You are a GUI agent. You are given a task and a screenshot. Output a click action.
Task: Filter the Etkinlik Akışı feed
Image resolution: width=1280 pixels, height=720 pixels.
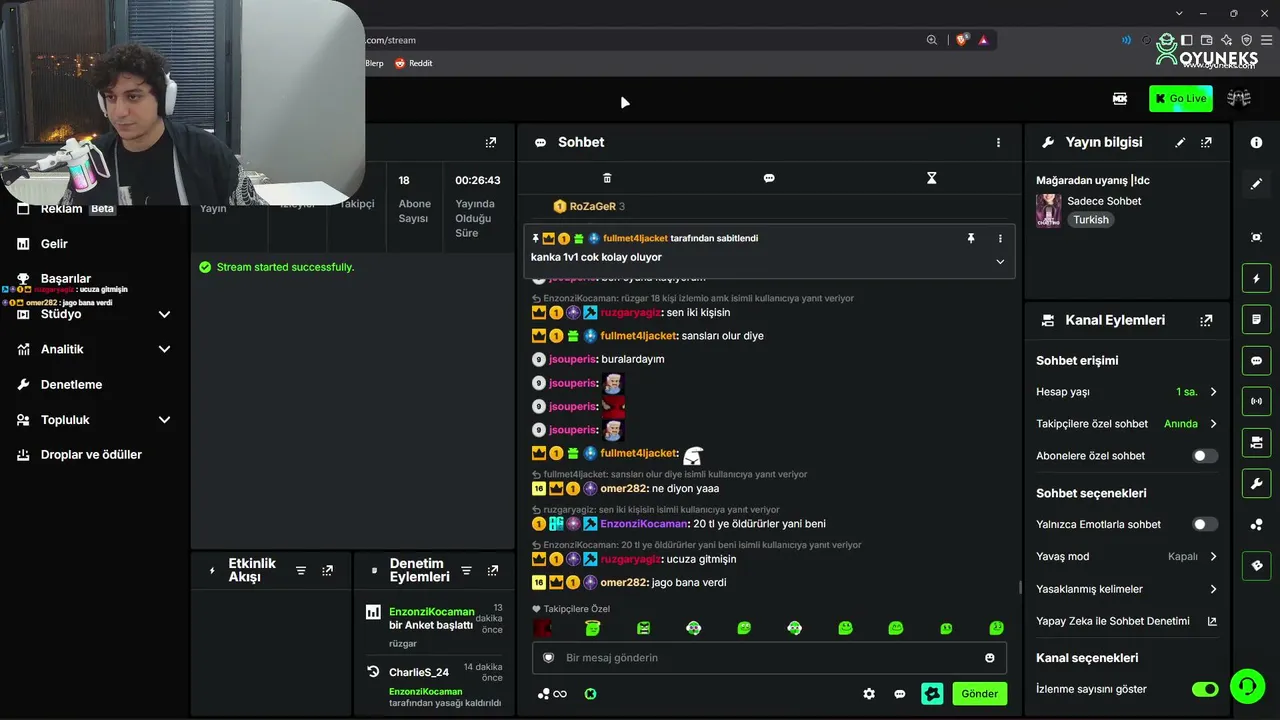pyautogui.click(x=301, y=571)
